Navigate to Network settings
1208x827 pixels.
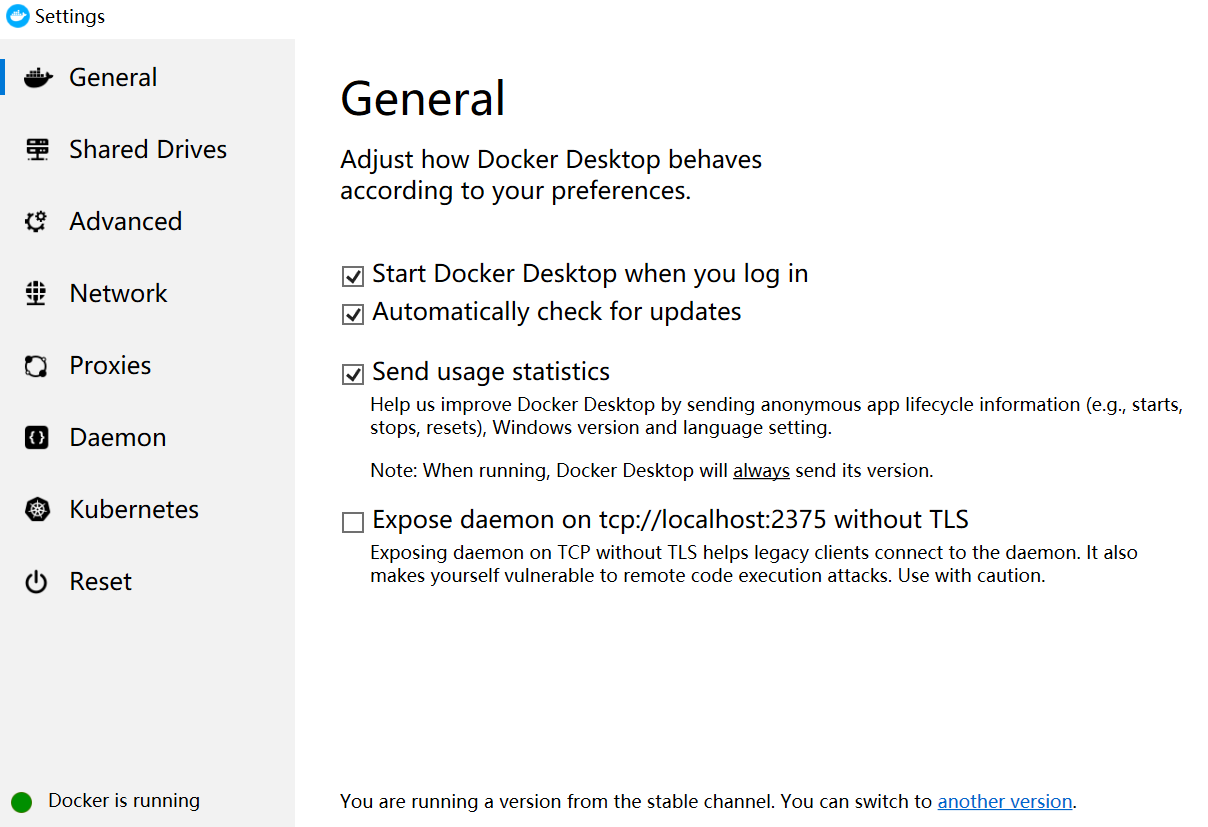click(118, 292)
